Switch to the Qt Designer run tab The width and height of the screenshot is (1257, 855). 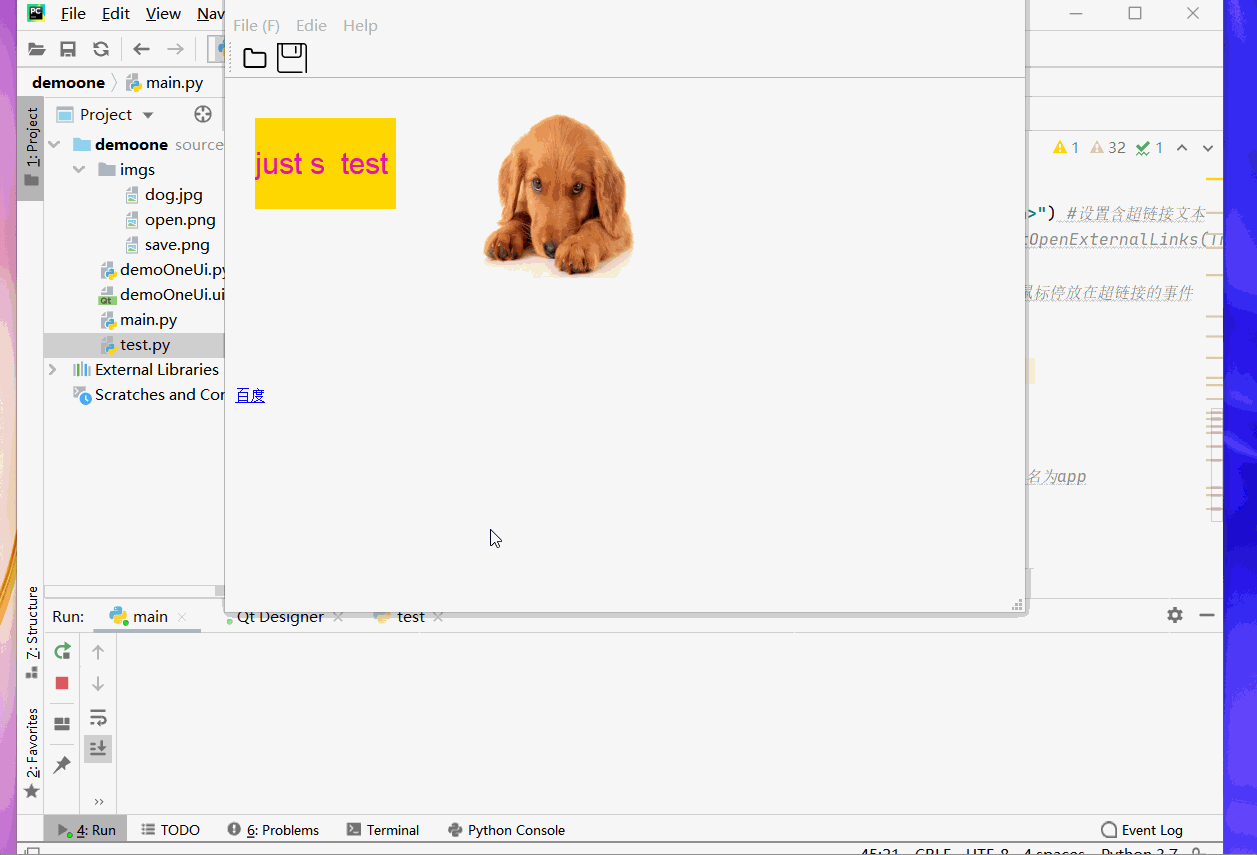279,616
